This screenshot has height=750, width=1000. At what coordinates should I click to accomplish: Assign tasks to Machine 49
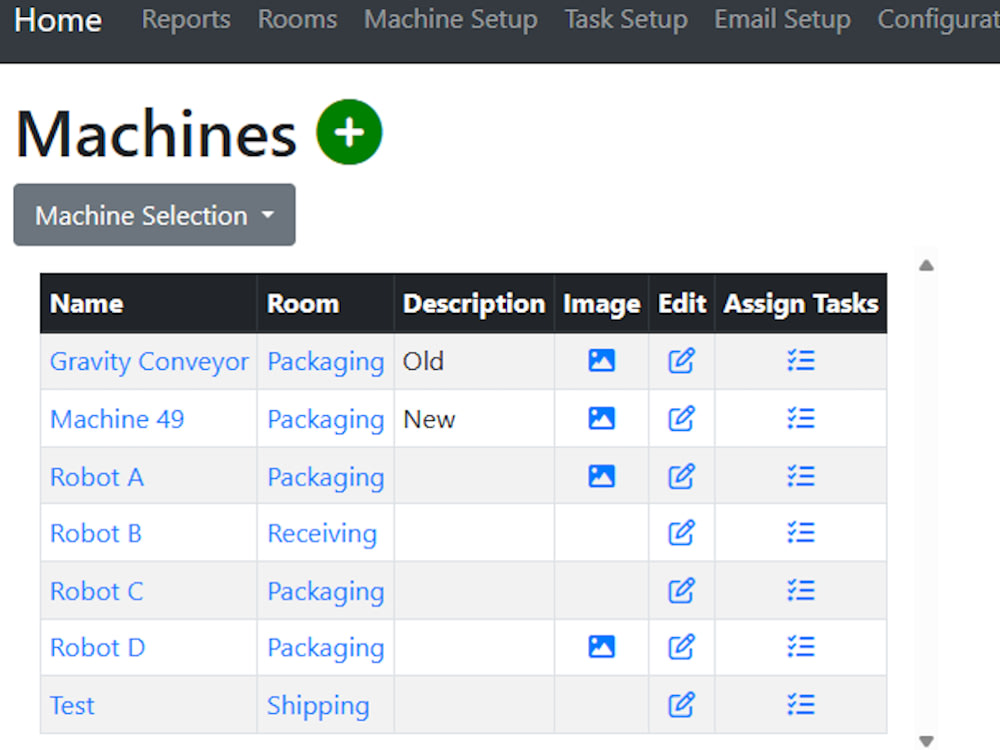(x=800, y=418)
